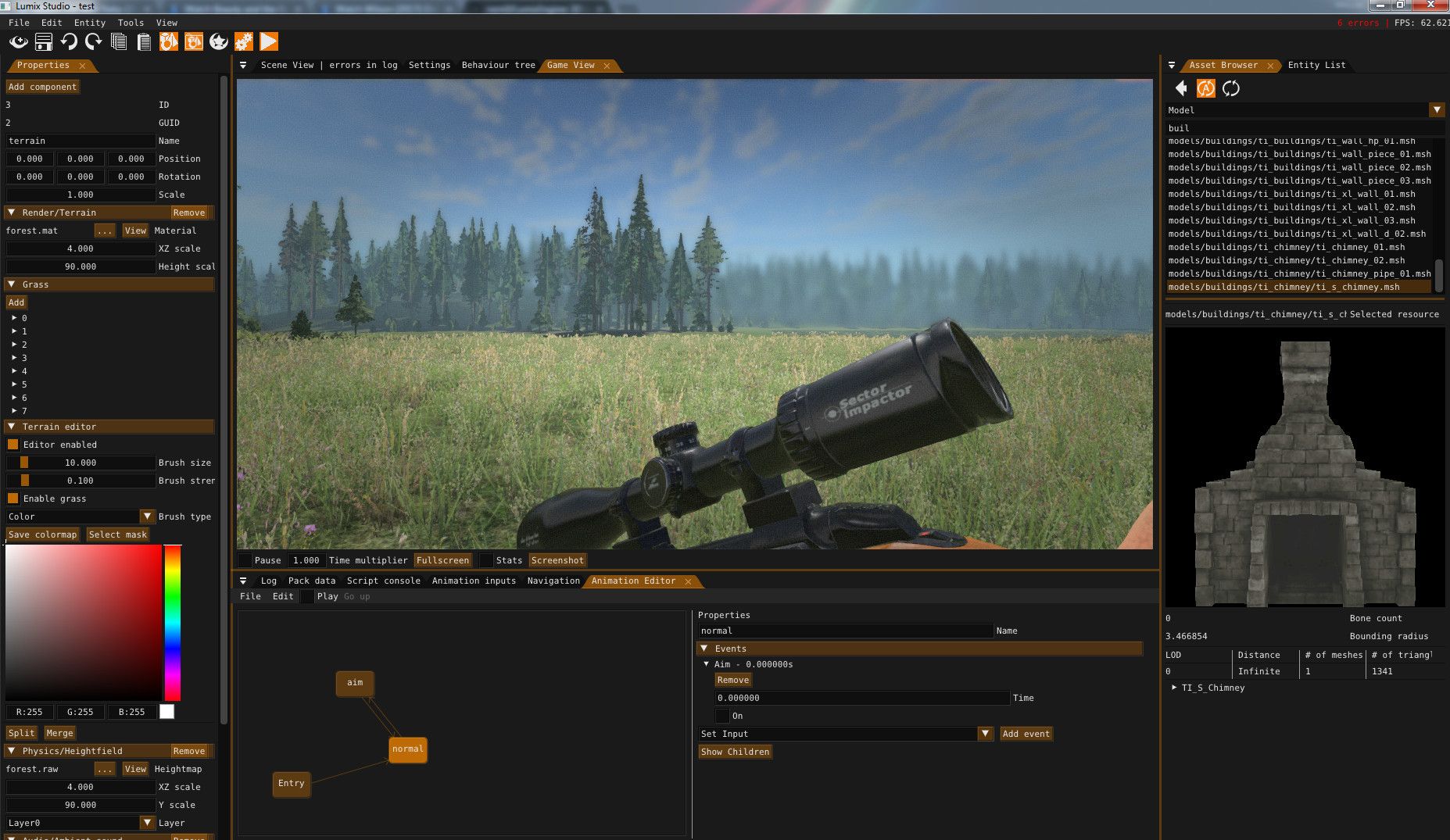Refresh the Asset Browser file list
1450x840 pixels.
click(1232, 88)
